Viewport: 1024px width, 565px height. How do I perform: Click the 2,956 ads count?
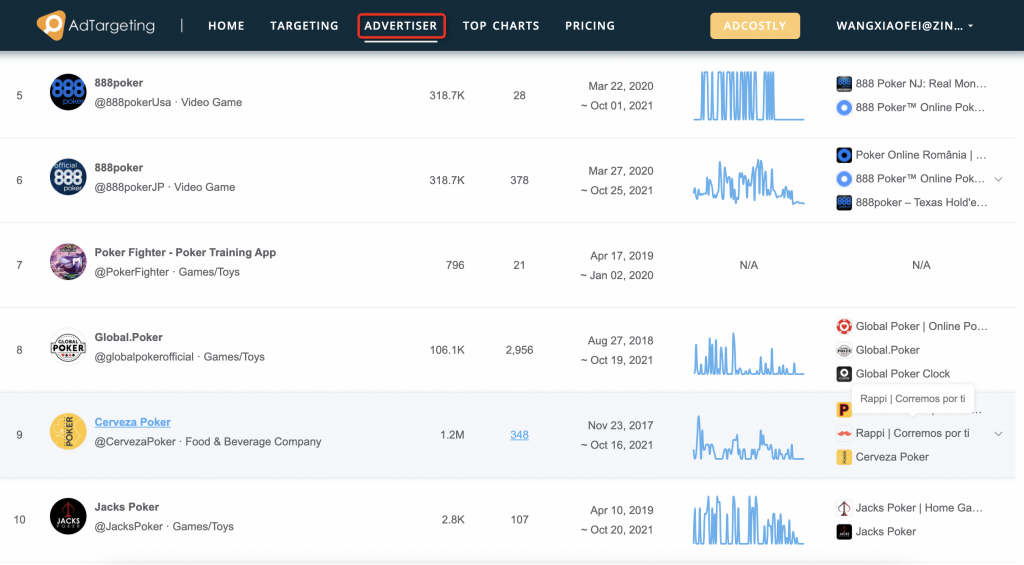(x=519, y=350)
